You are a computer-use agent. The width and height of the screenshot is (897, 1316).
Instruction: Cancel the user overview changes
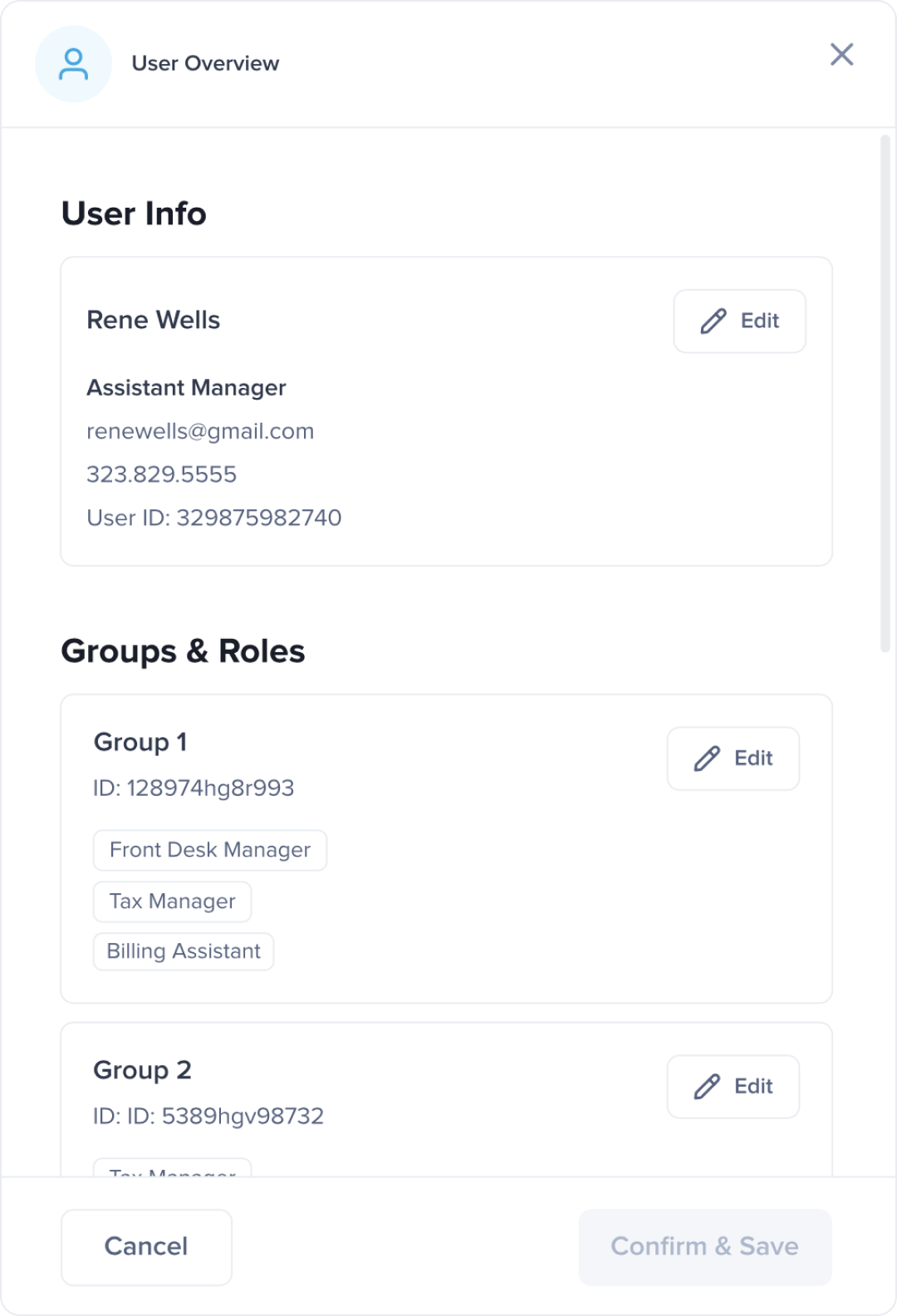coord(146,1246)
